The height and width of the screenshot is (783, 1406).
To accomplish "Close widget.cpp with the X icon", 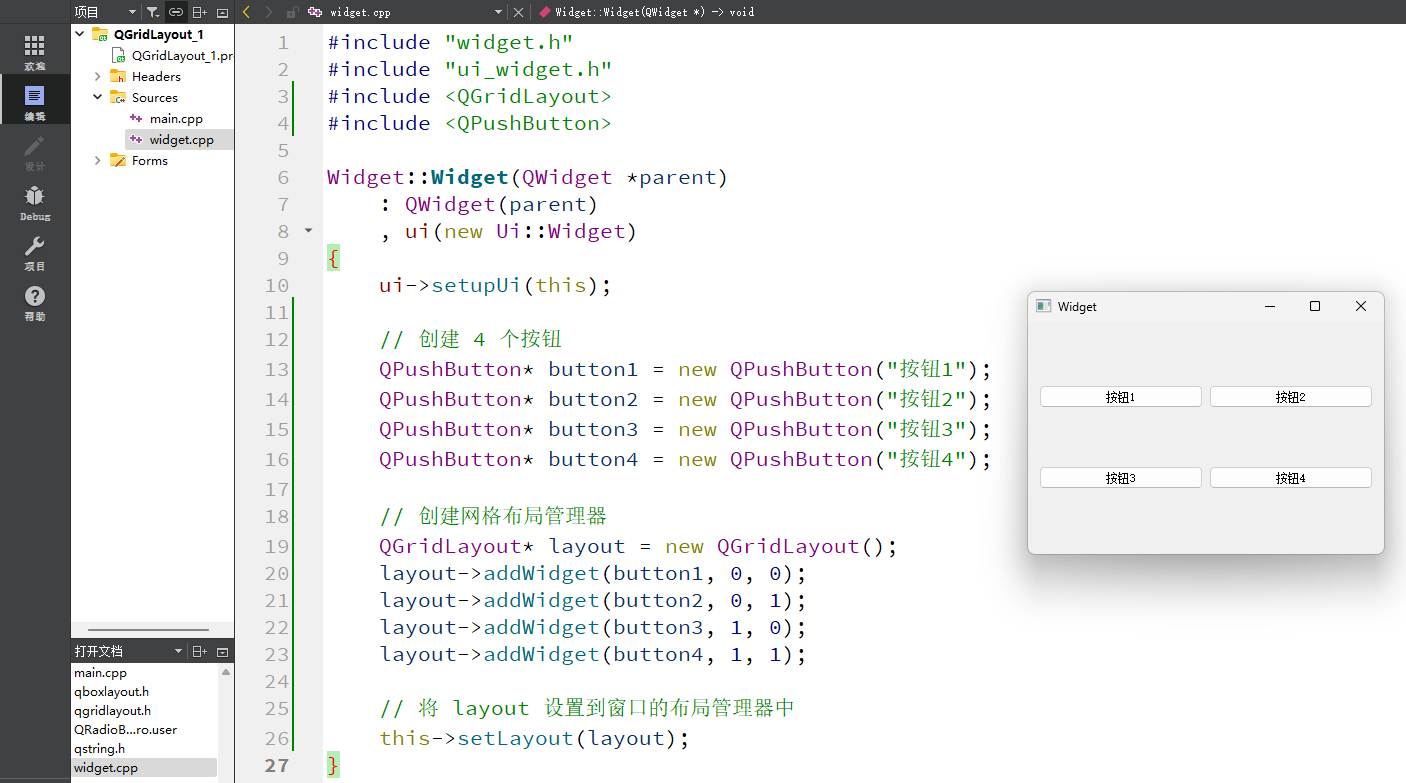I will click(519, 12).
